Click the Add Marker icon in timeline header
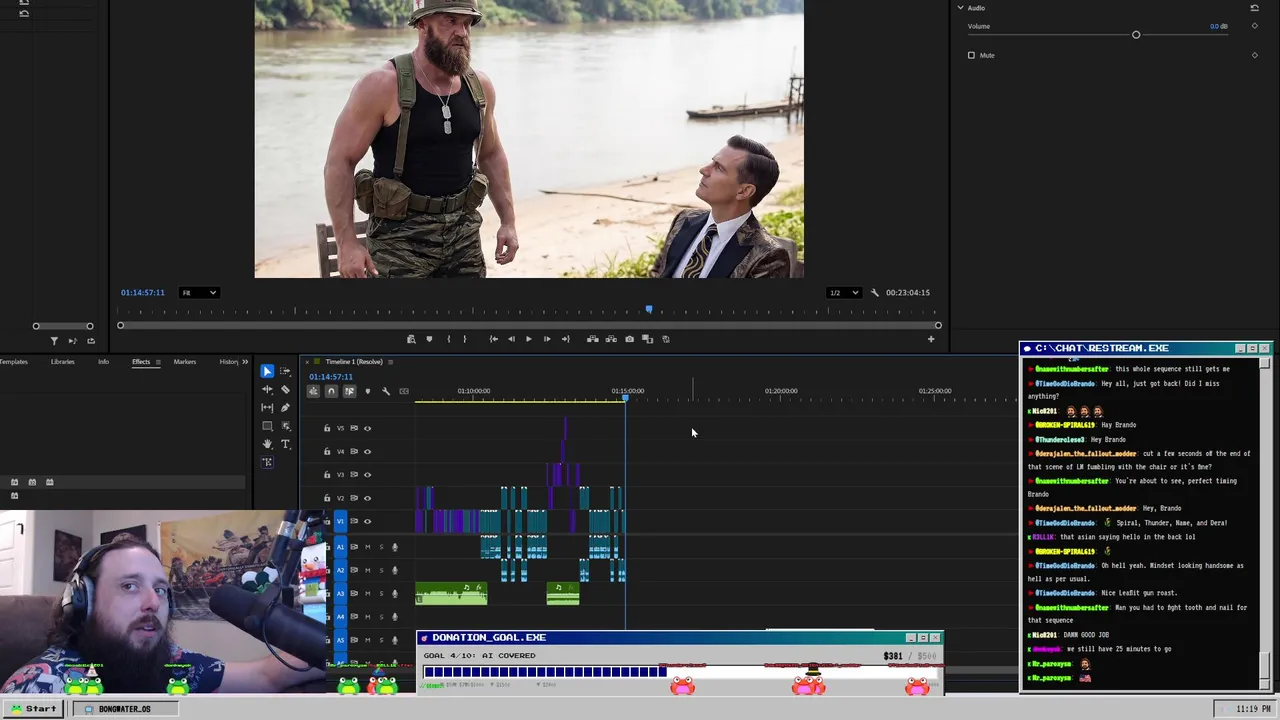This screenshot has width=1280, height=720. [367, 391]
